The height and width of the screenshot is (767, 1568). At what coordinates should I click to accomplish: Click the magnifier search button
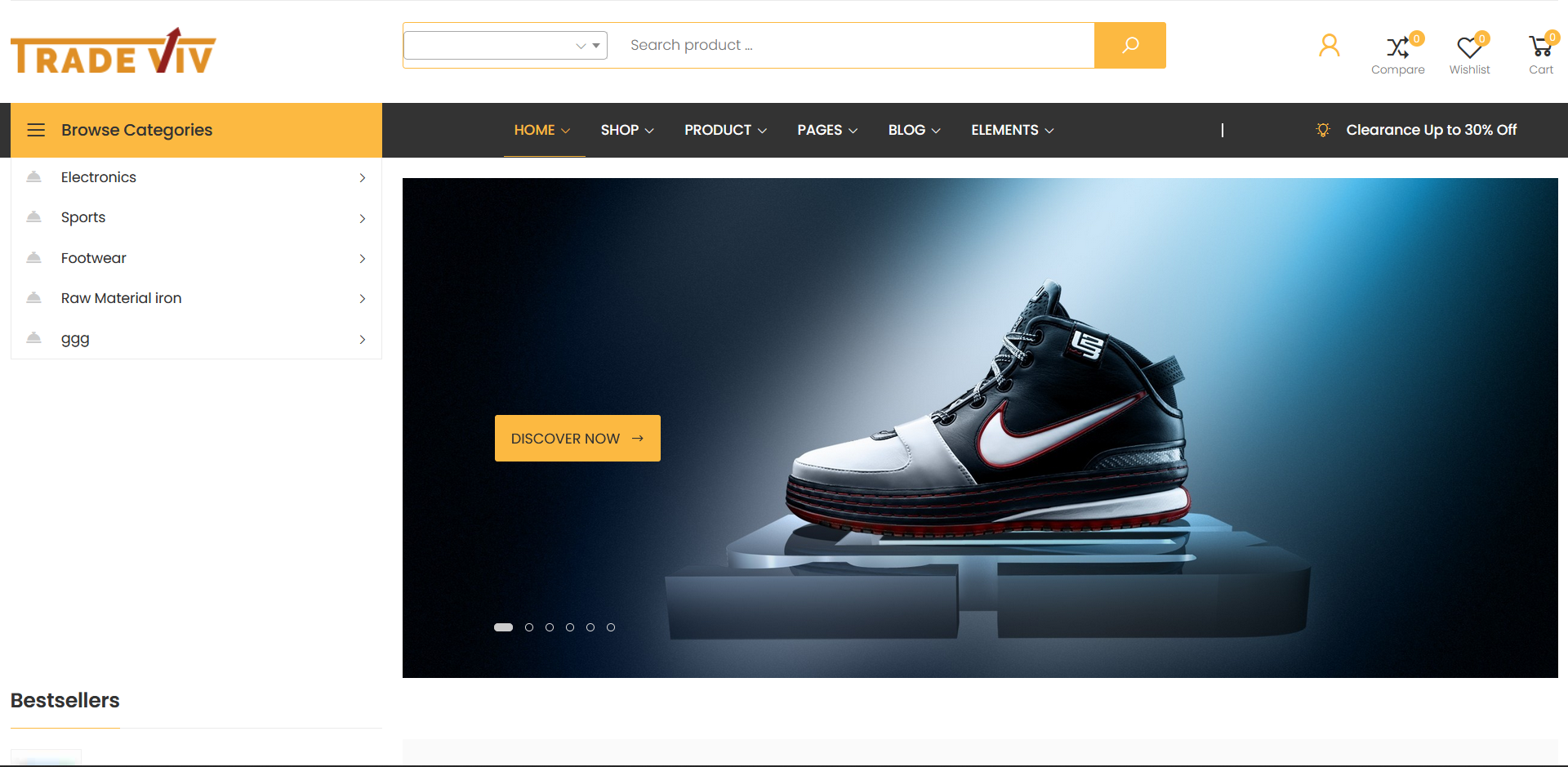point(1129,45)
